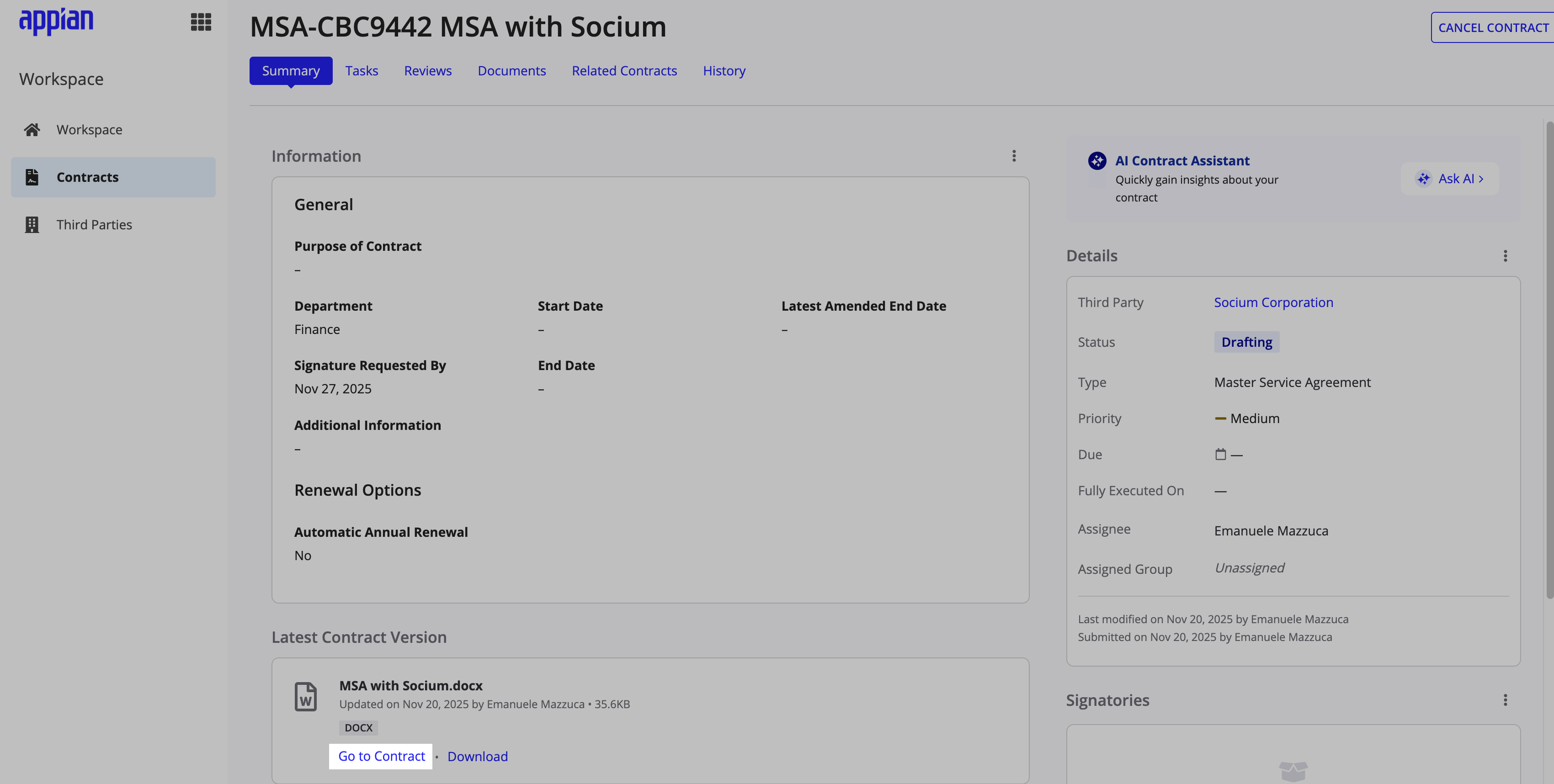Click the contract title MSA-CBC9442 heading
This screenshot has height=784, width=1554.
coord(458,26)
